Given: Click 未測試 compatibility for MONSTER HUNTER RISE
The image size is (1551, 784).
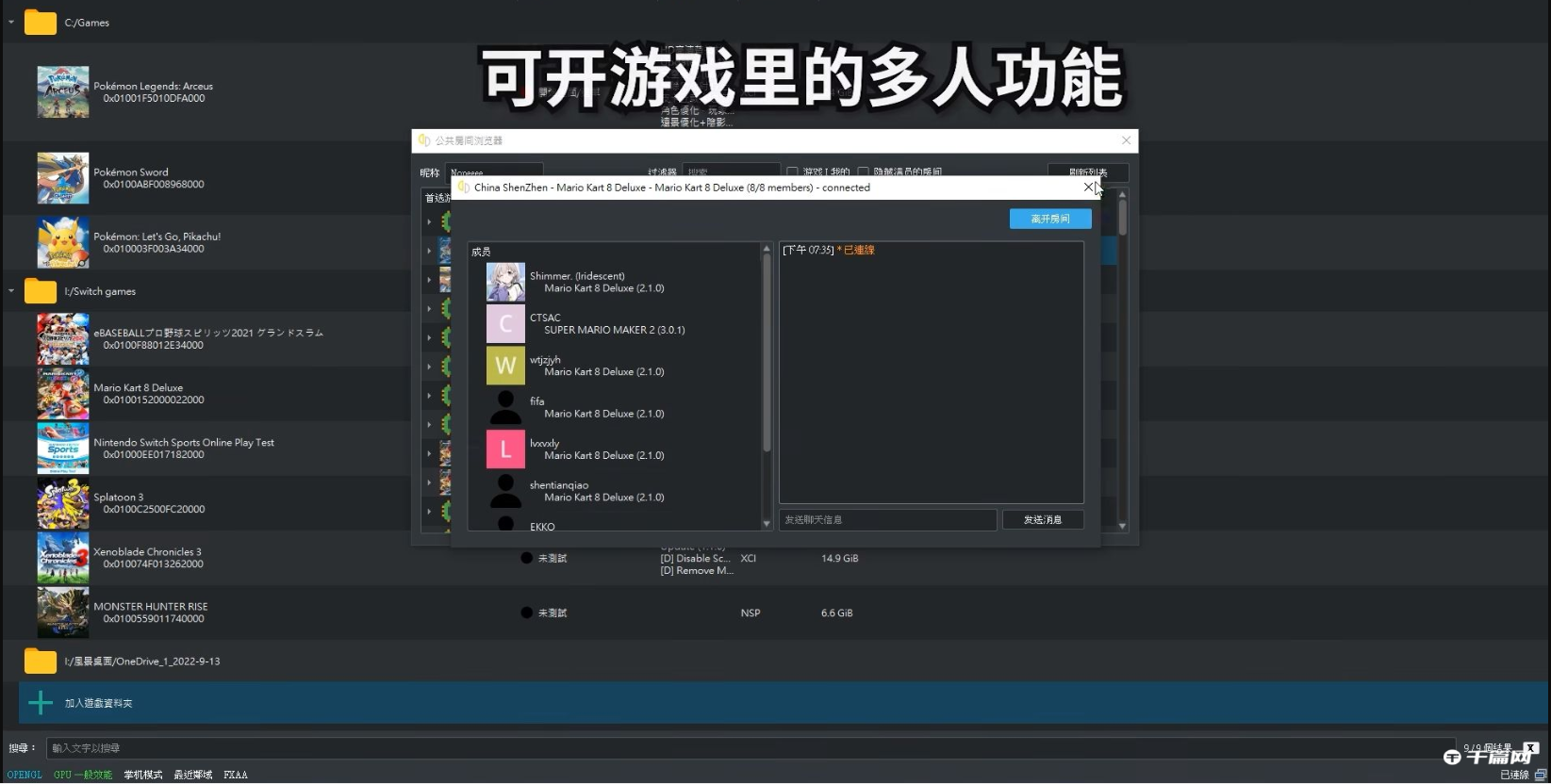Looking at the screenshot, I should coord(544,612).
